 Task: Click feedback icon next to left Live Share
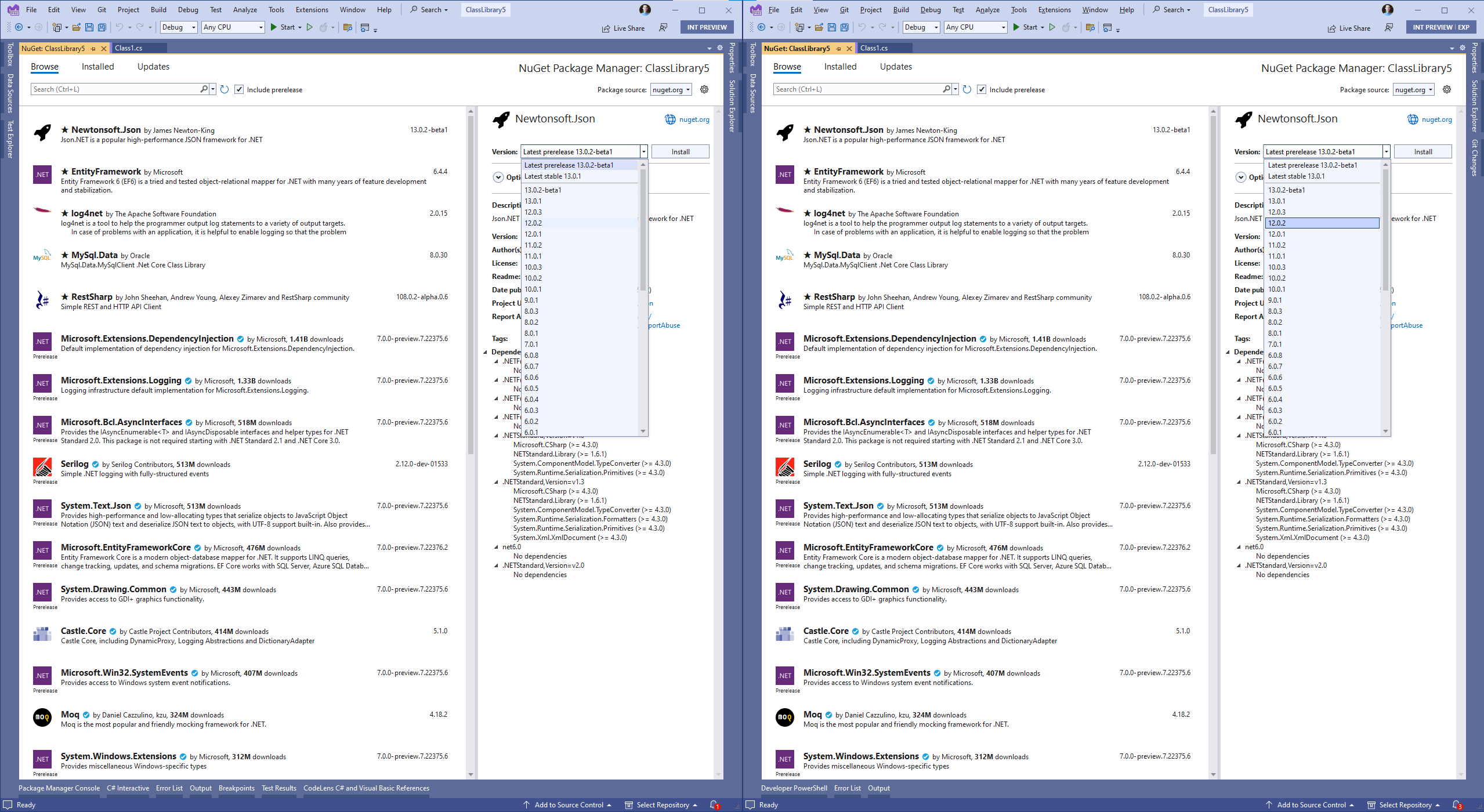pos(663,28)
